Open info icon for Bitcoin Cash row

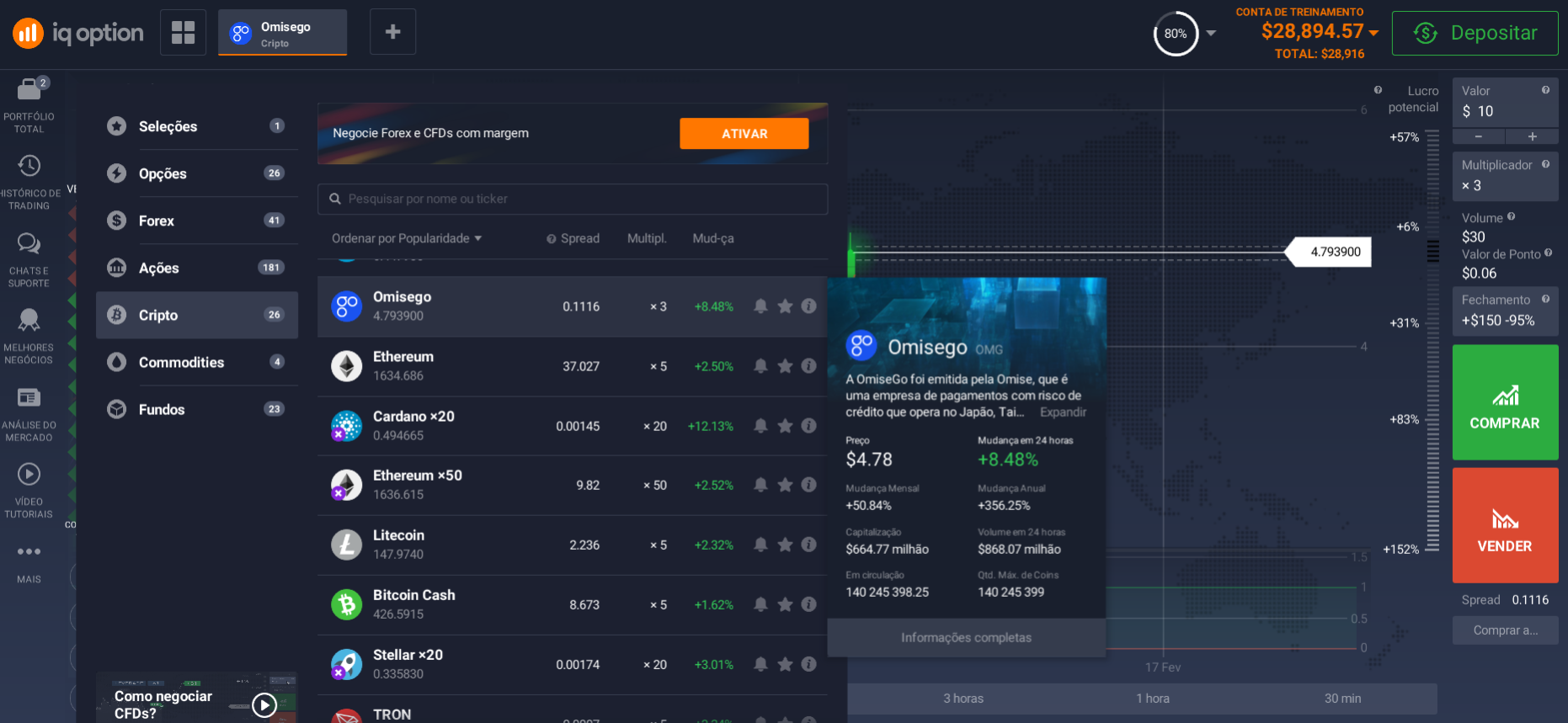[808, 604]
